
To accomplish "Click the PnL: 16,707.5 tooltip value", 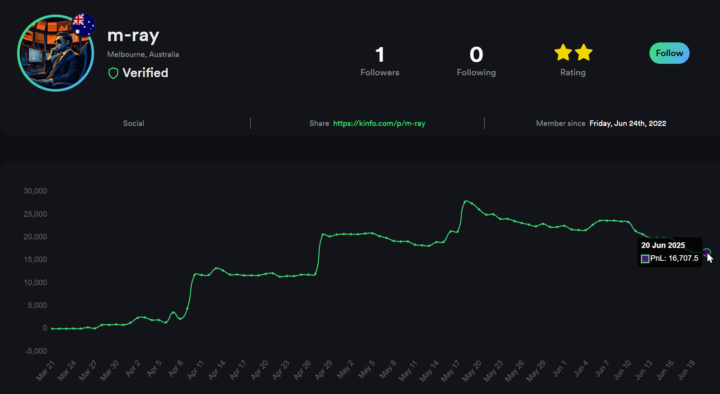I will [674, 259].
